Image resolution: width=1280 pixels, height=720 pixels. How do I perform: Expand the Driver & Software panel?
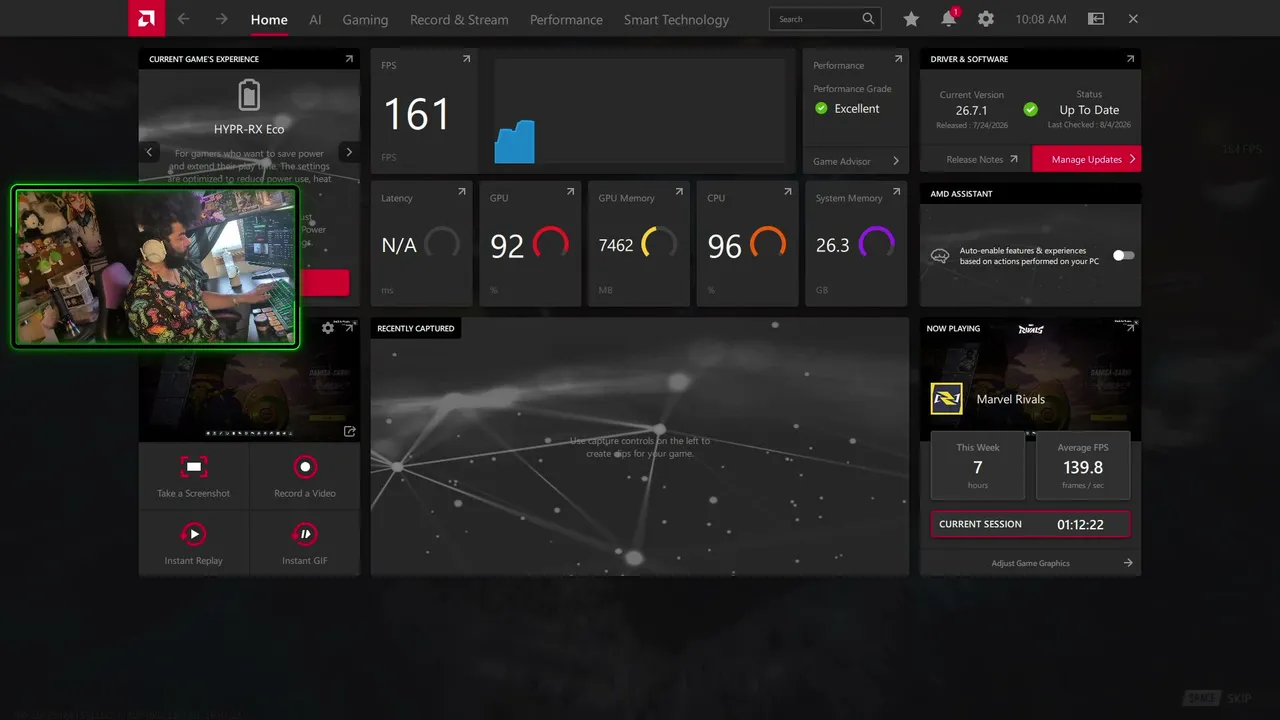click(x=1130, y=59)
